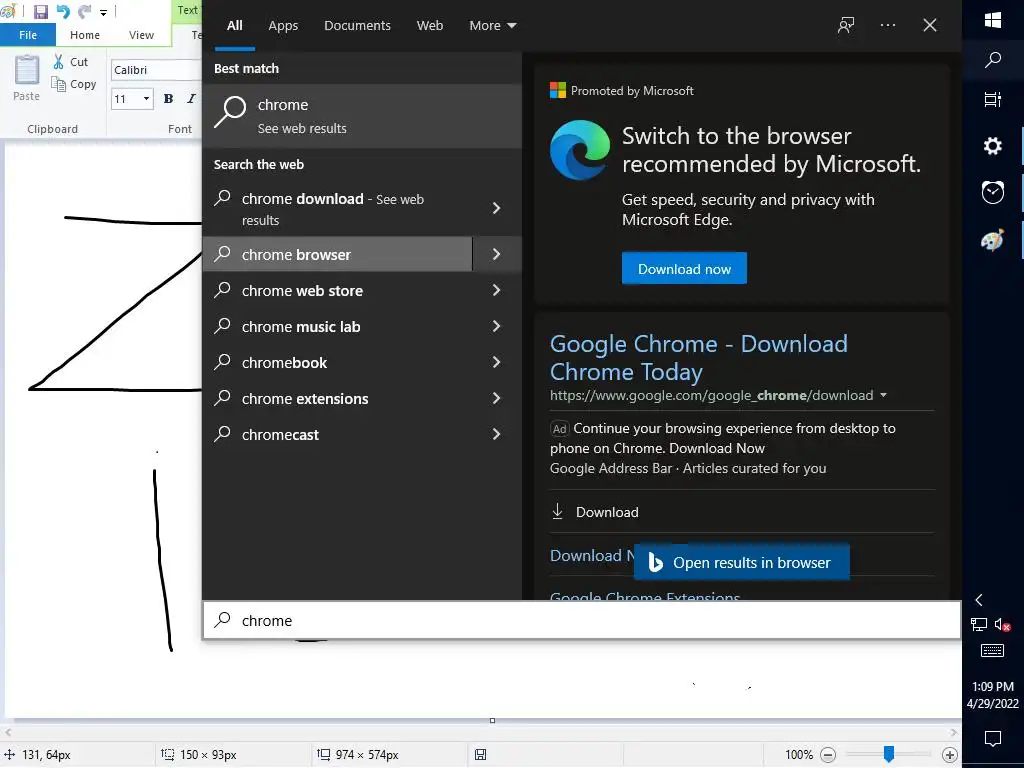Select the 'chrome extensions' suggestion
The image size is (1024, 768).
[338, 398]
